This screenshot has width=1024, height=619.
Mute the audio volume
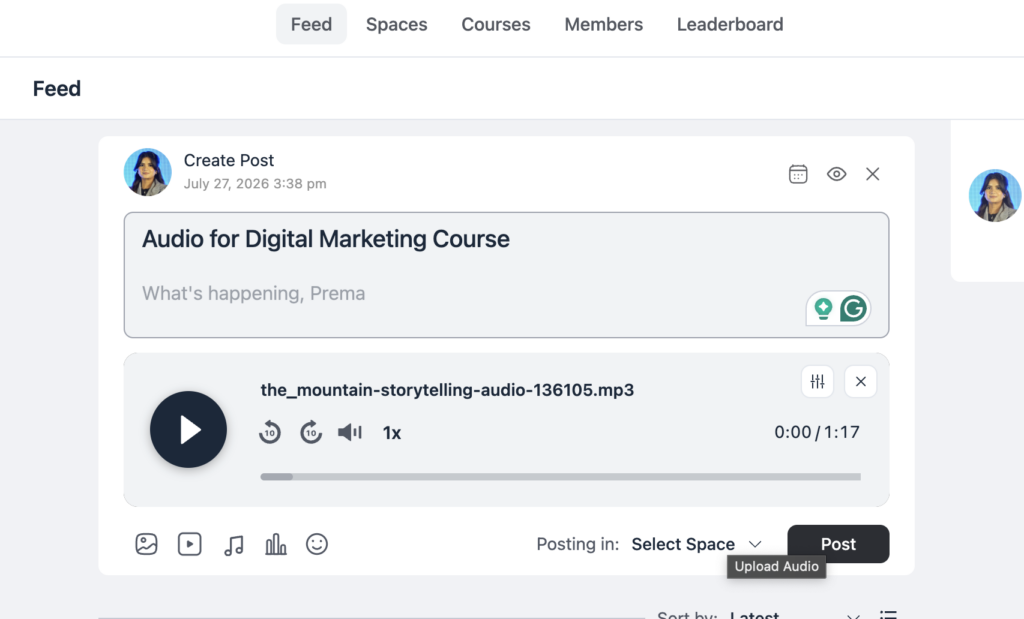point(350,432)
